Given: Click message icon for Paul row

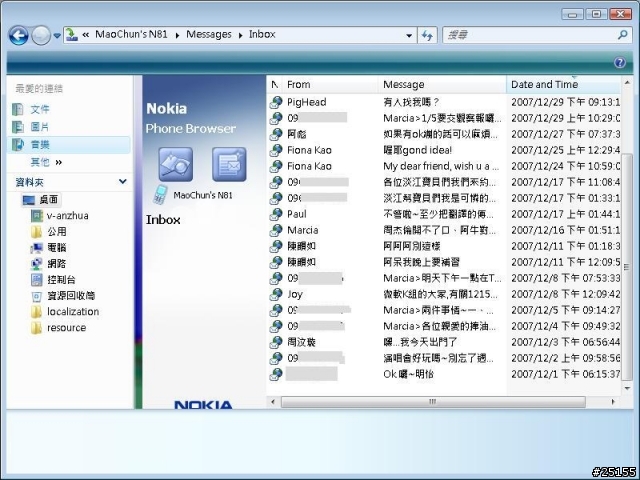Looking at the screenshot, I should click(276, 214).
